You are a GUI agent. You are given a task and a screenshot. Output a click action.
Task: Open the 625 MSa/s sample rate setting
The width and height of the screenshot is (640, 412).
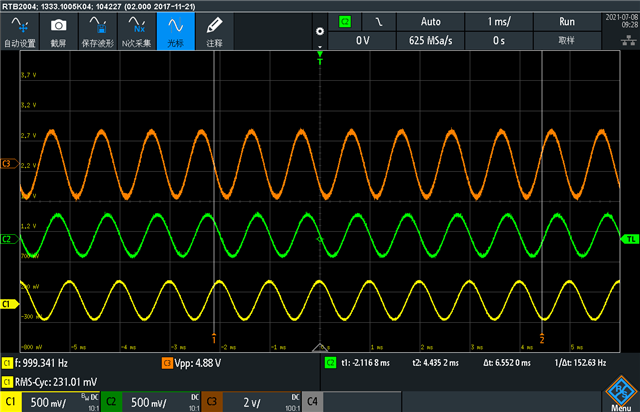pyautogui.click(x=431, y=40)
